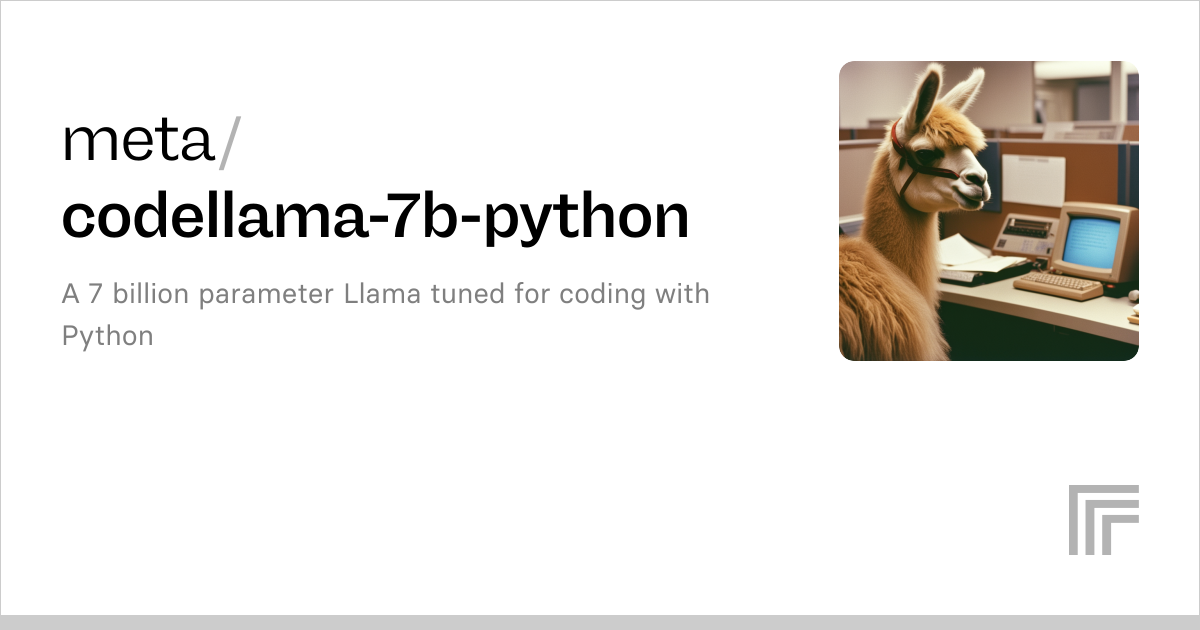Click the word "Python" in the description
This screenshot has height=630, width=1200.
pos(108,335)
